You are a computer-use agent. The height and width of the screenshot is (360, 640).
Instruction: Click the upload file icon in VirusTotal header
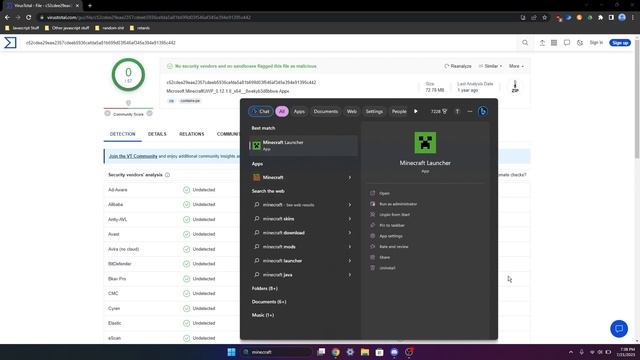point(542,42)
